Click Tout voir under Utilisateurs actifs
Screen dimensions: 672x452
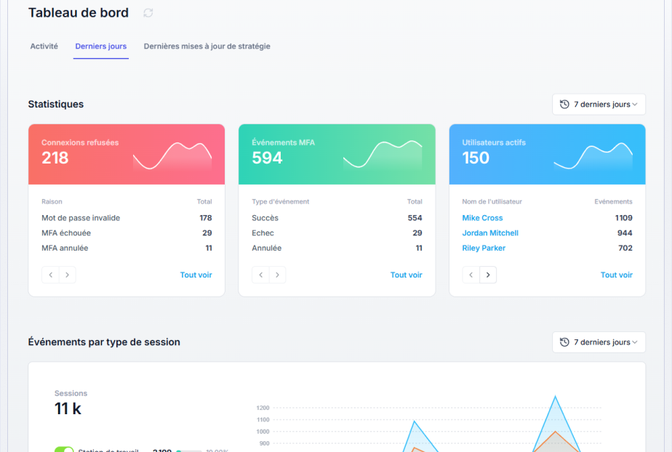[616, 275]
